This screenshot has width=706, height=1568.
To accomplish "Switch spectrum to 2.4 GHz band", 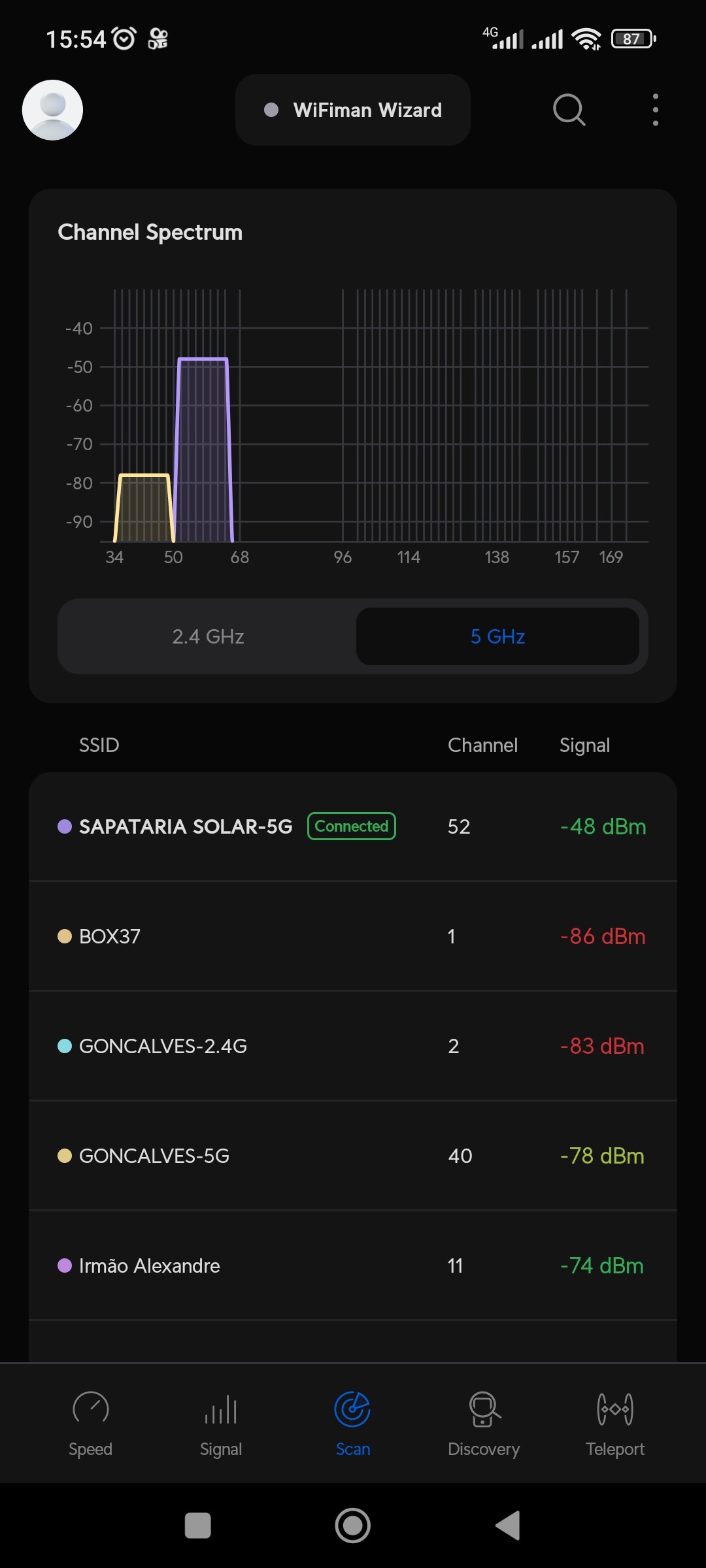I will (x=208, y=636).
